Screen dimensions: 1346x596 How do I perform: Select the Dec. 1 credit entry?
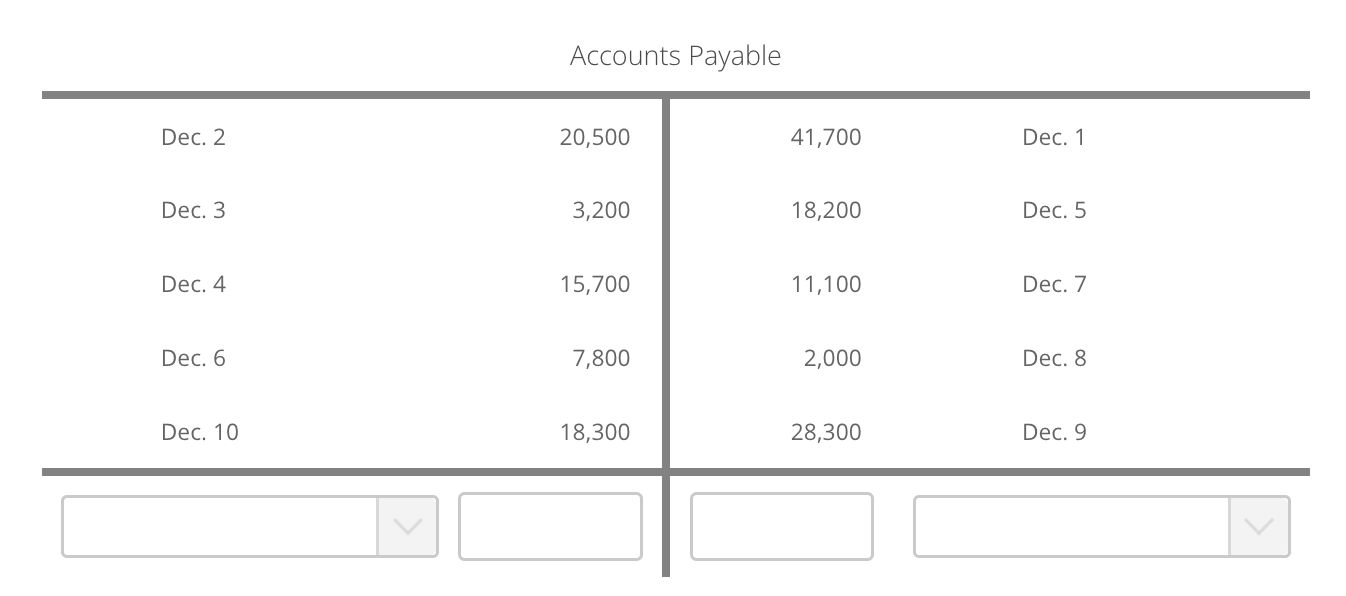[1054, 137]
